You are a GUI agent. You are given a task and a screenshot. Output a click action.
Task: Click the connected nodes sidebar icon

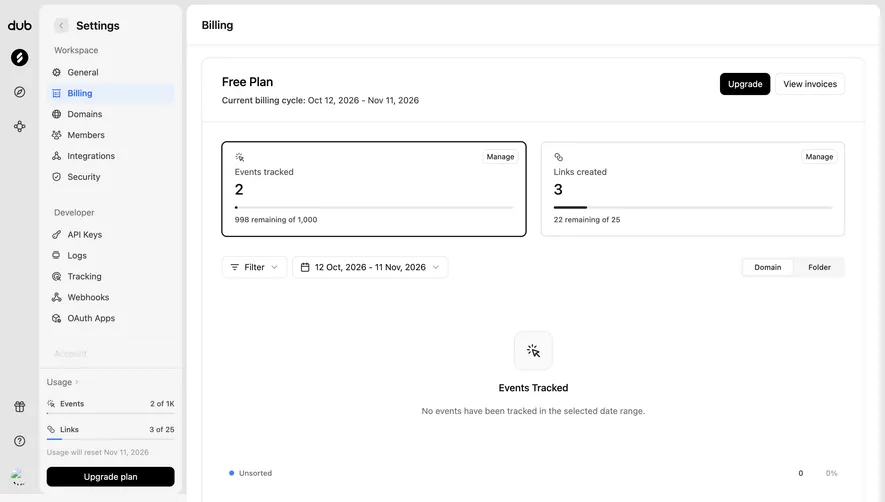[20, 126]
